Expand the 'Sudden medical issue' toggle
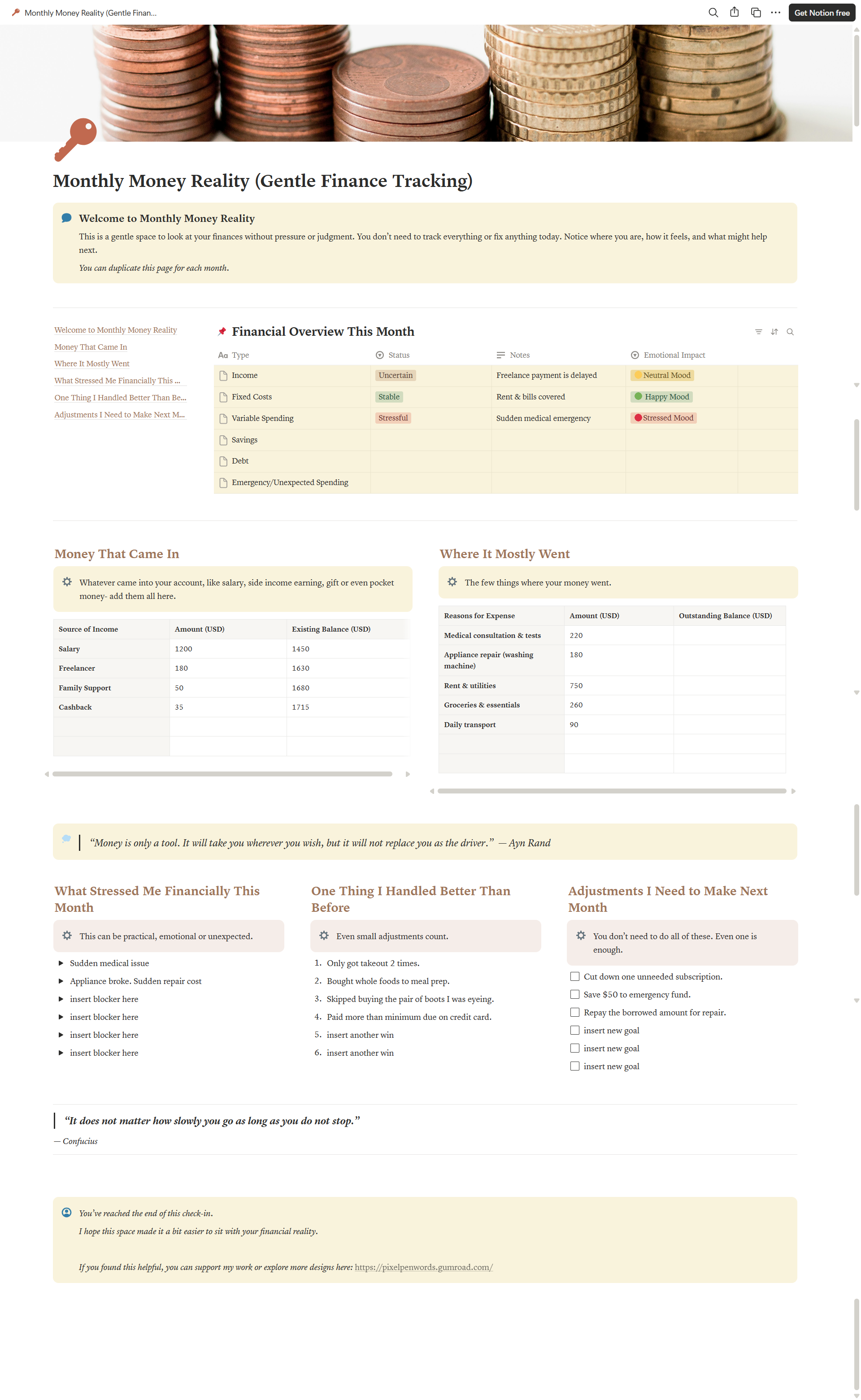Viewport: 861px width, 1400px height. [61, 963]
